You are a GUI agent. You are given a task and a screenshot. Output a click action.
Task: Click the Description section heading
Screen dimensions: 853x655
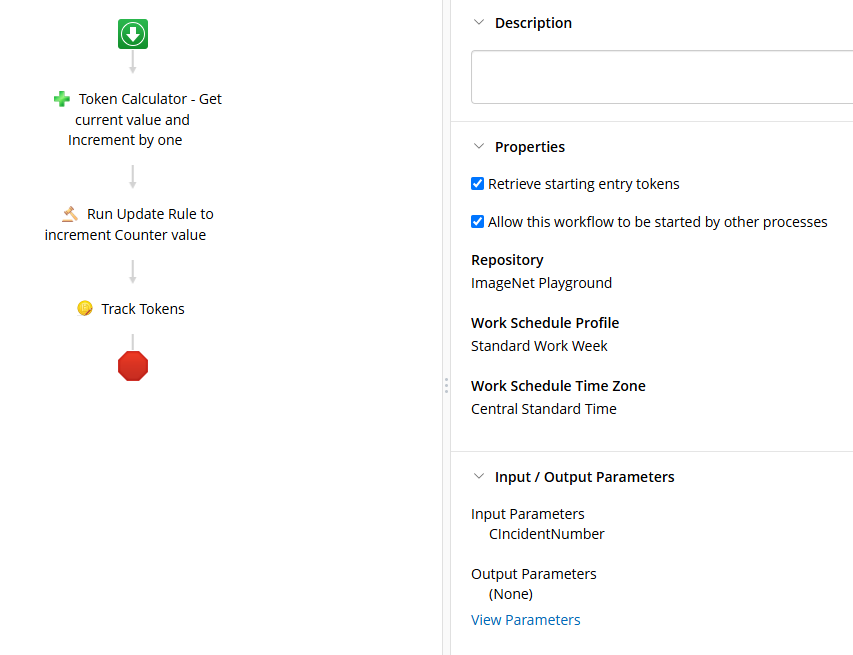(x=533, y=23)
